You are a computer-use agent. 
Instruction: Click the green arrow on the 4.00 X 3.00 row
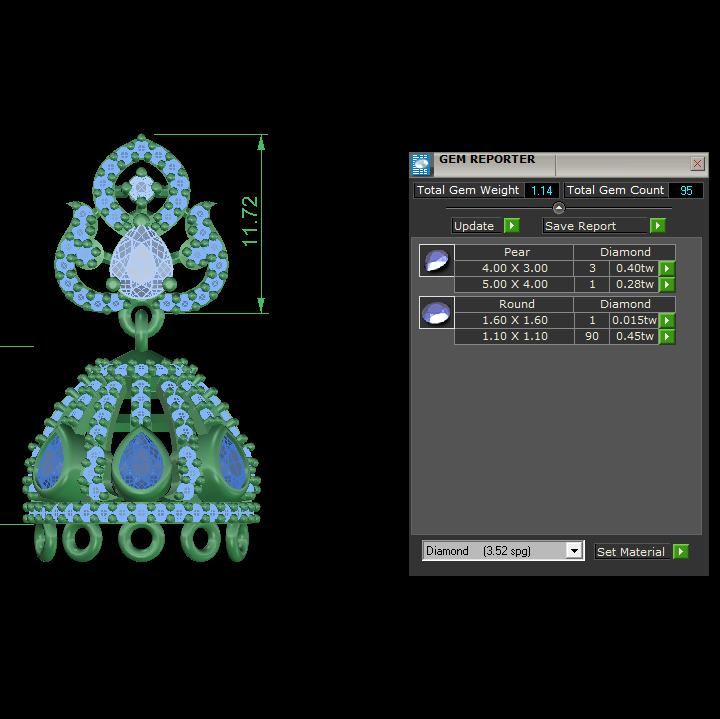click(x=667, y=268)
